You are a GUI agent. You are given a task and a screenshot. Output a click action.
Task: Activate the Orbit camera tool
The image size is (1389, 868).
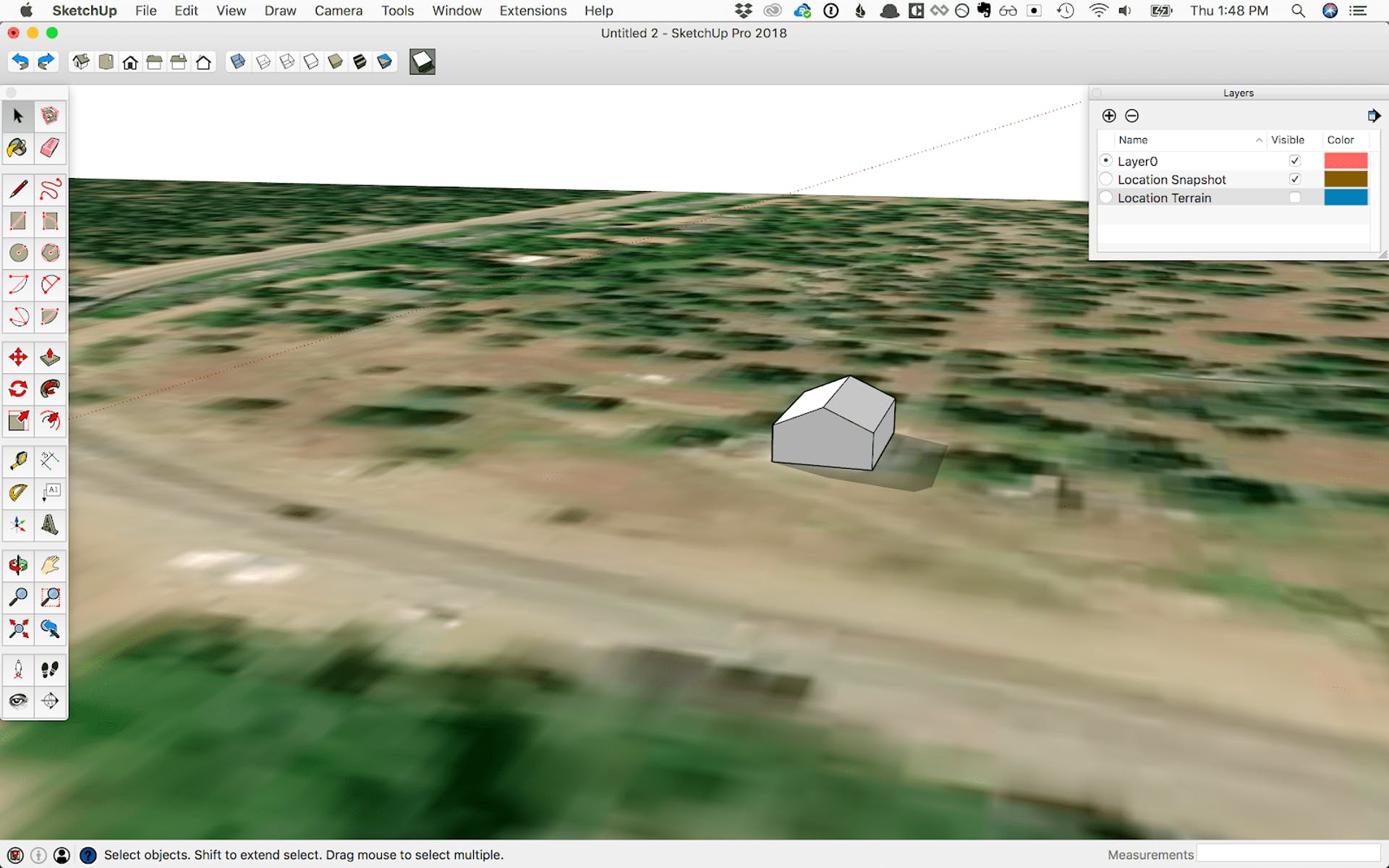click(18, 565)
